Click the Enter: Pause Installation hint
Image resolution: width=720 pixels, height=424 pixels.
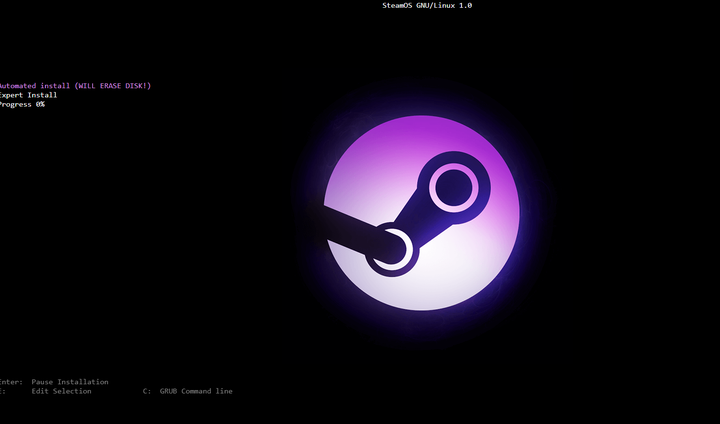coord(54,382)
